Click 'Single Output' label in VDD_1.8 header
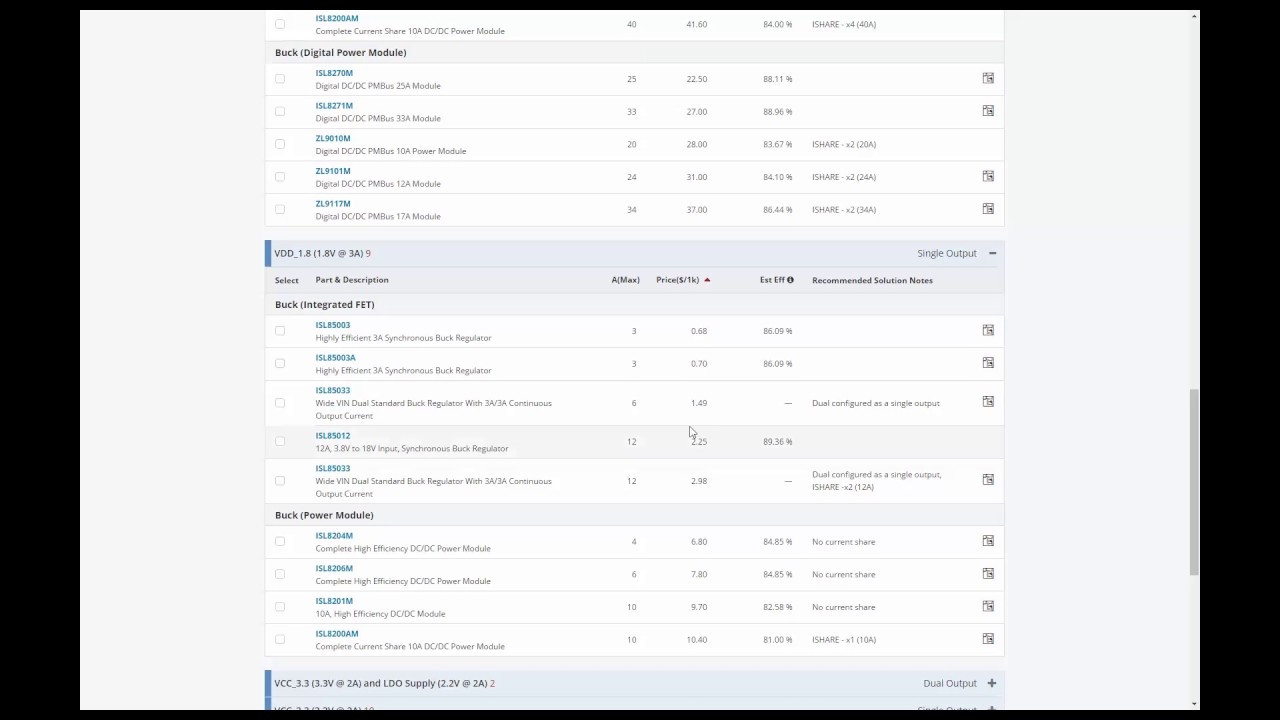Viewport: 1280px width, 720px height. click(947, 253)
